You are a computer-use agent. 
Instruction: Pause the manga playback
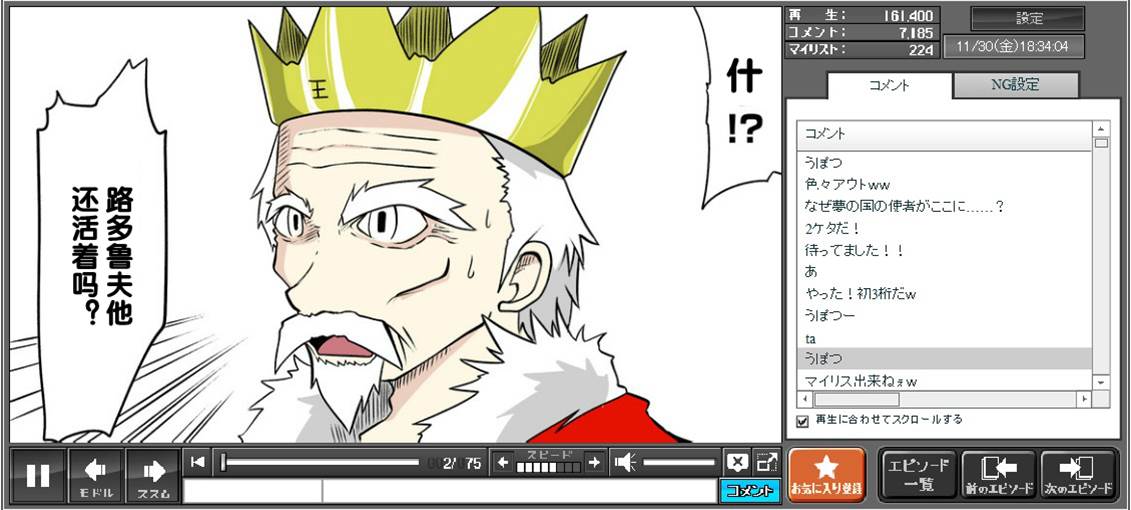tap(38, 475)
